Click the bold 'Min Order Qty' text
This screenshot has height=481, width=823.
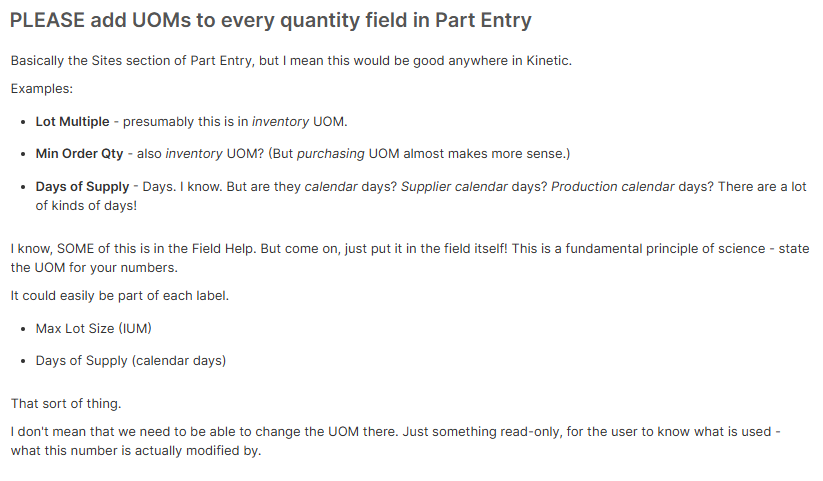[x=79, y=154]
